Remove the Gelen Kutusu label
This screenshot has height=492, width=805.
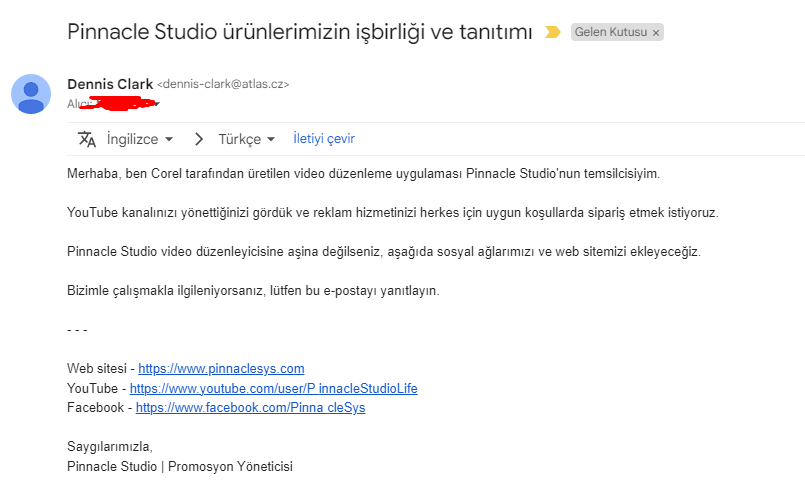pos(656,33)
